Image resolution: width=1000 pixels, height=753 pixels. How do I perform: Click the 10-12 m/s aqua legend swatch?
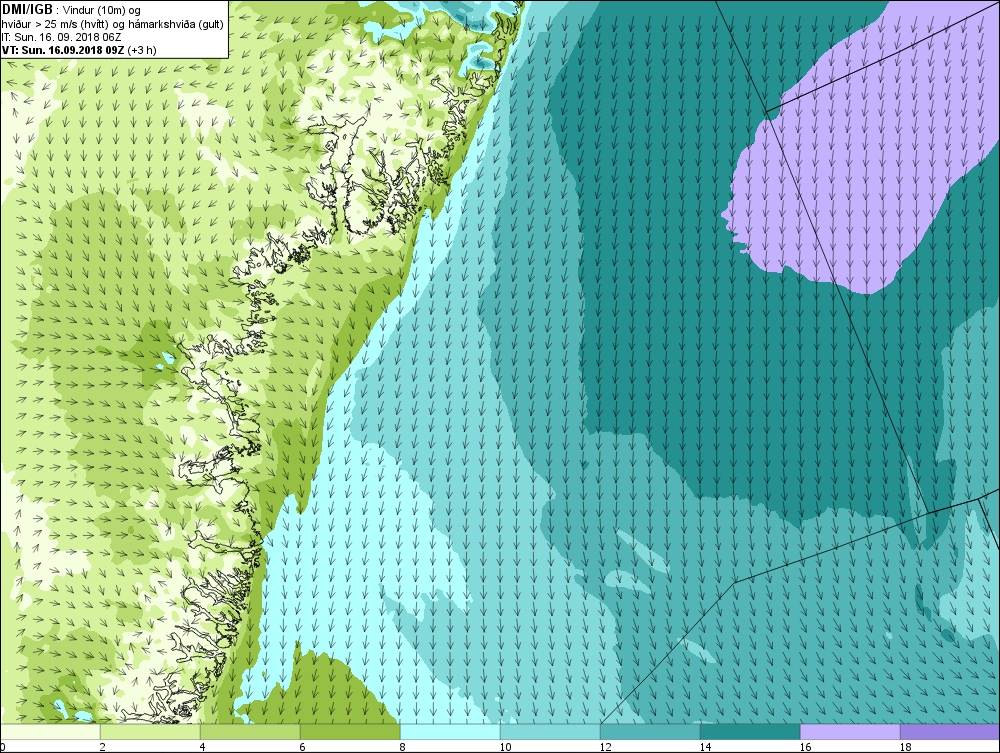(x=550, y=732)
